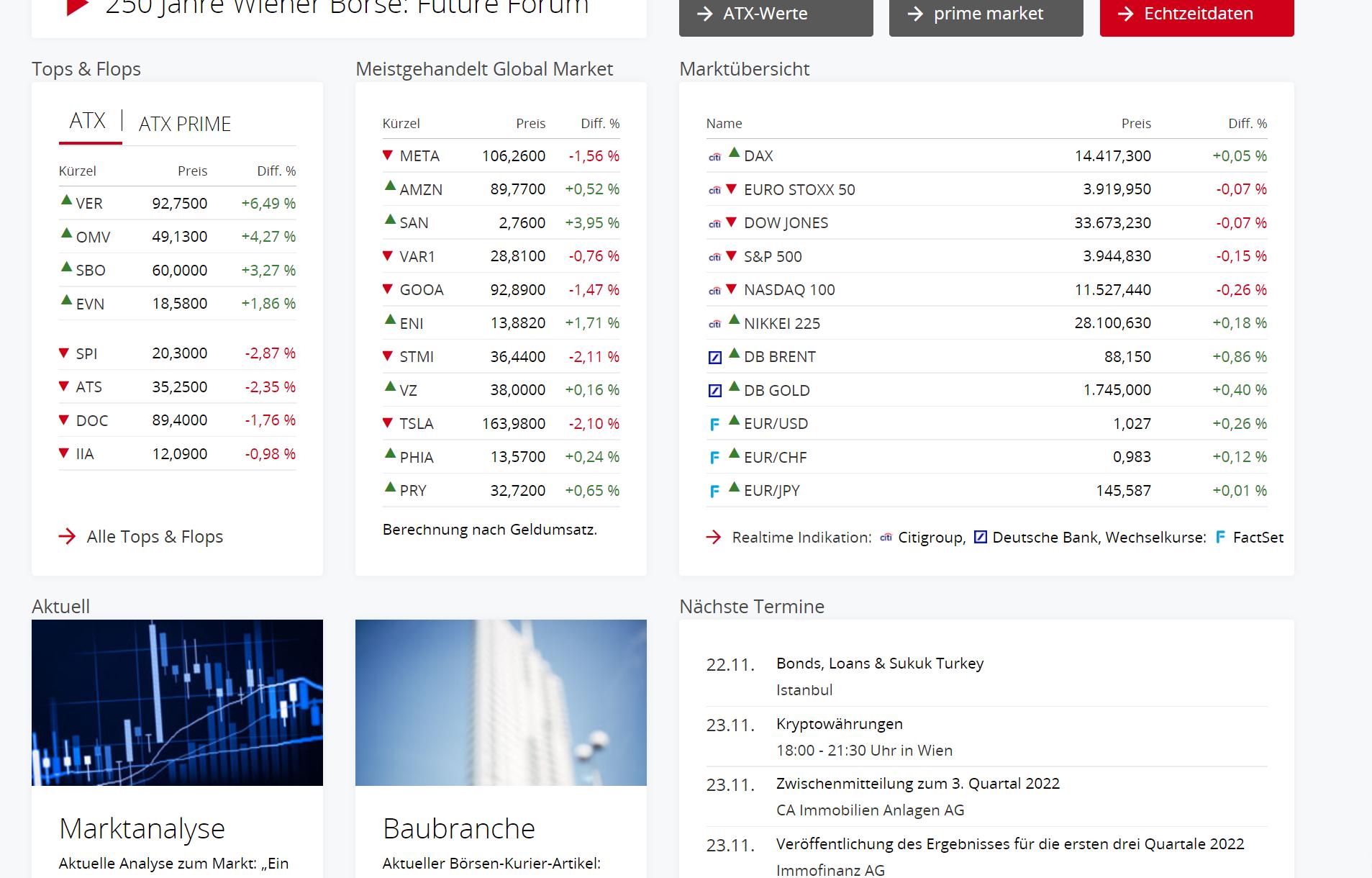Open the ATX-Werte button

click(776, 16)
